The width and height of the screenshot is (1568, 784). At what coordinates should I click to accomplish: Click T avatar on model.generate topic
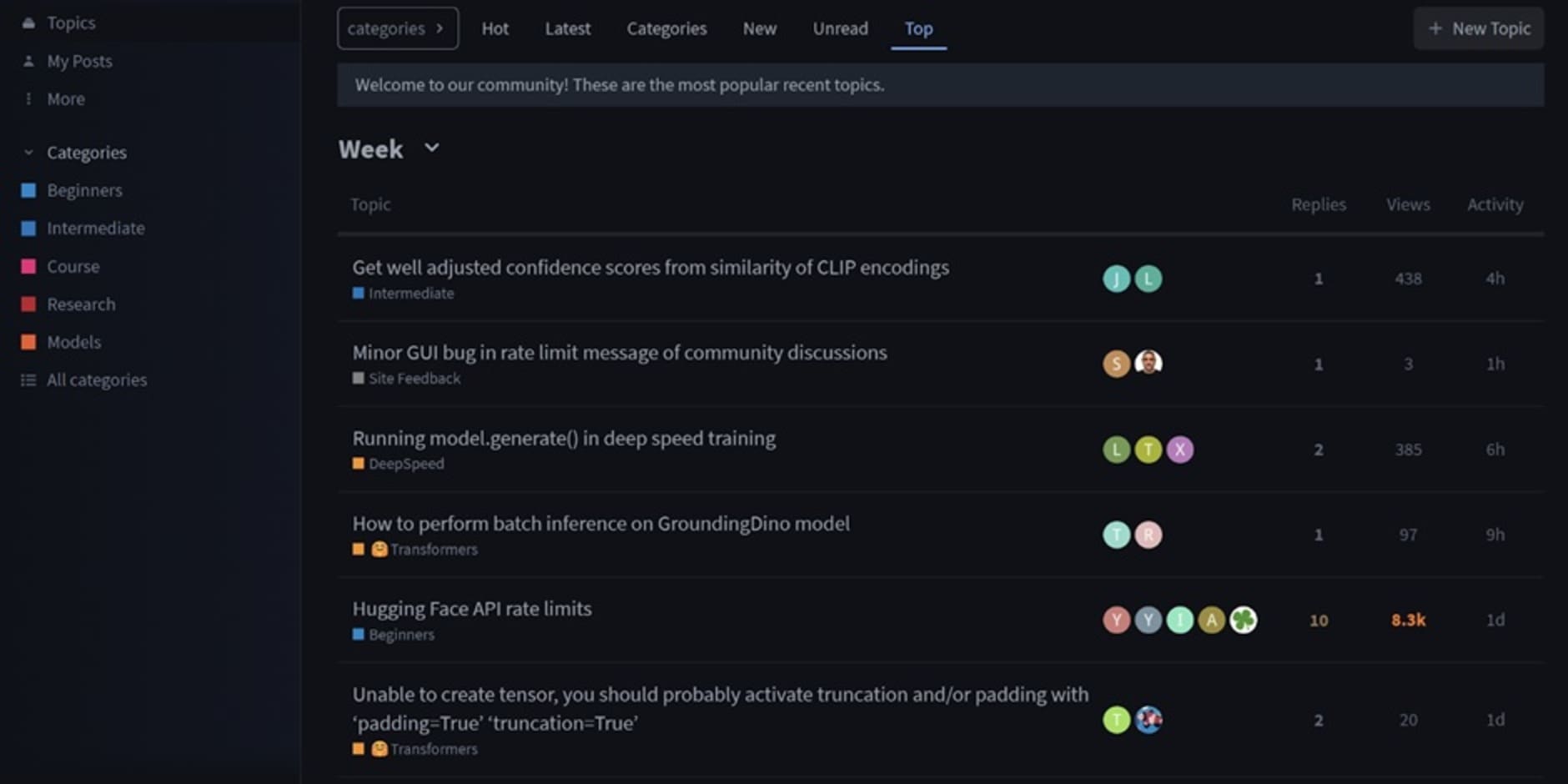click(1148, 450)
